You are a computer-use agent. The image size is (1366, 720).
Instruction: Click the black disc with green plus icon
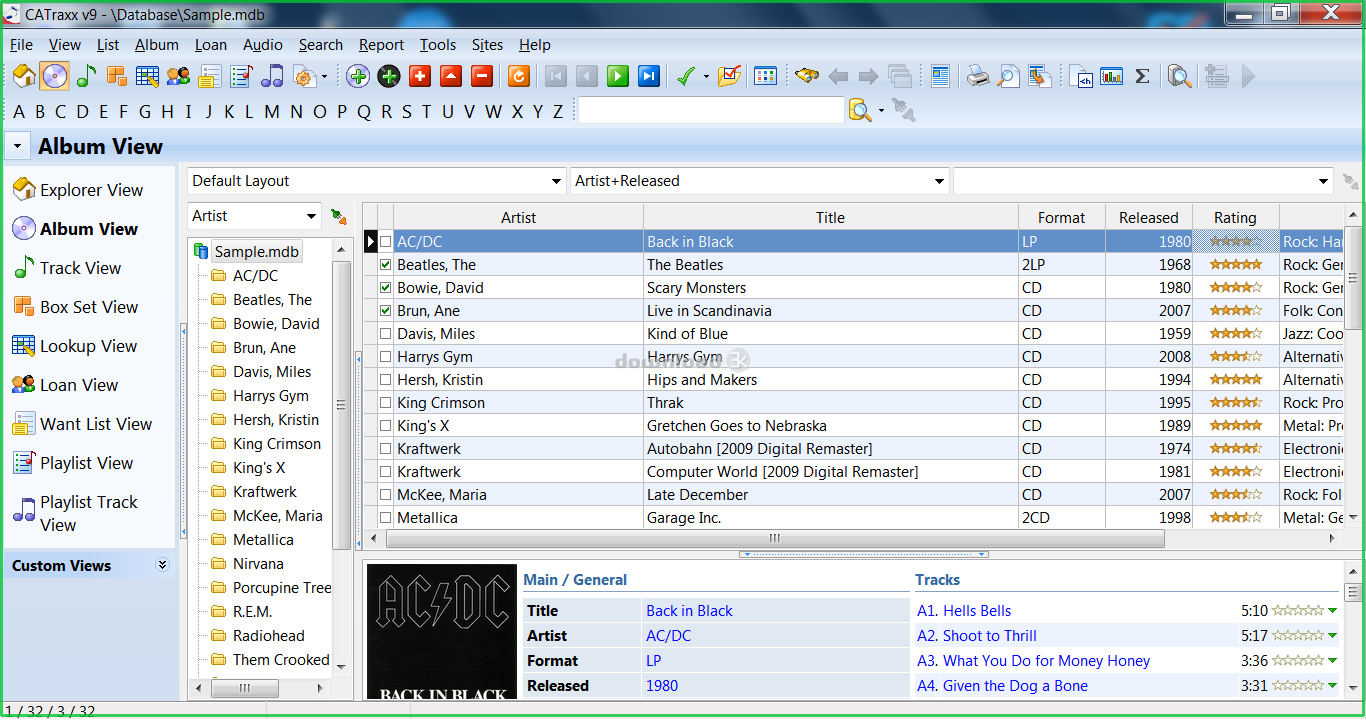pyautogui.click(x=389, y=76)
